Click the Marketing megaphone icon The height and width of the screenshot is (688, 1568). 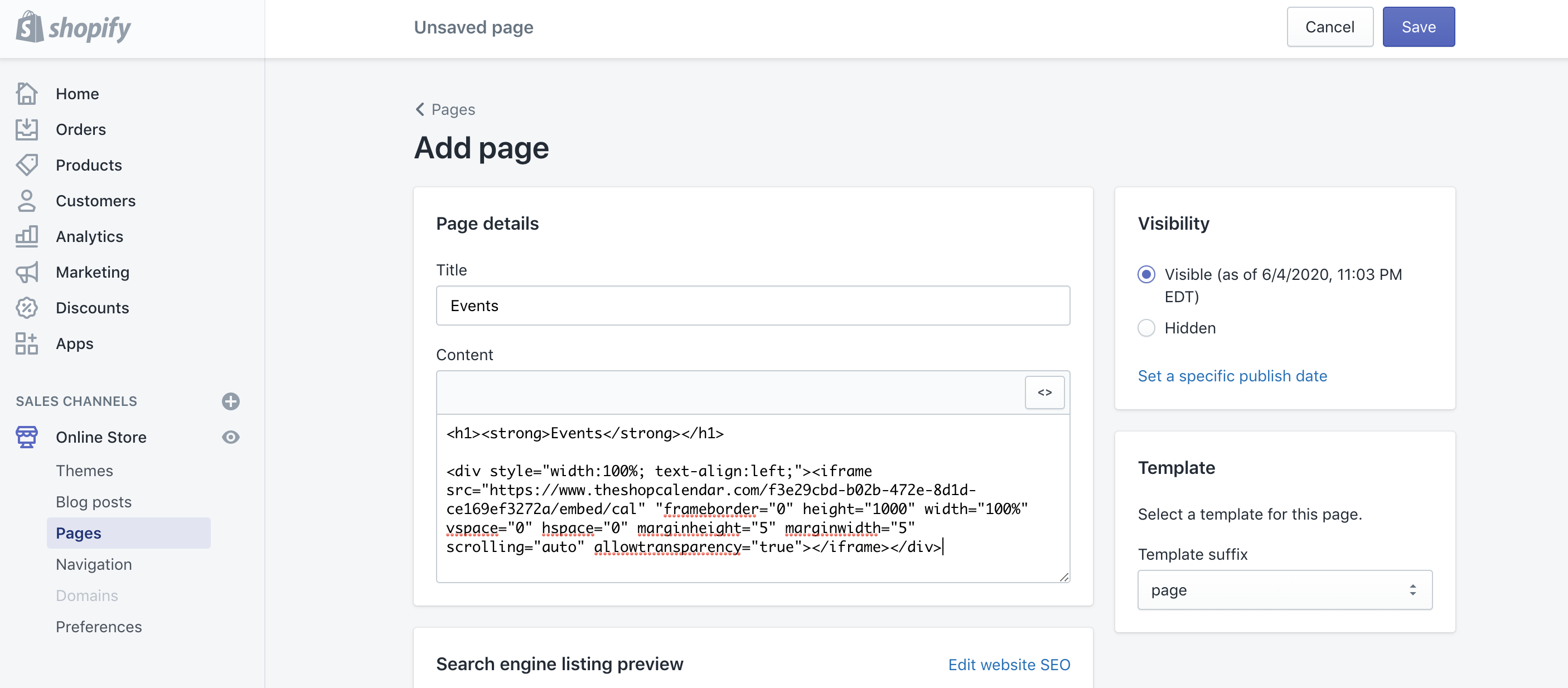pyautogui.click(x=27, y=272)
